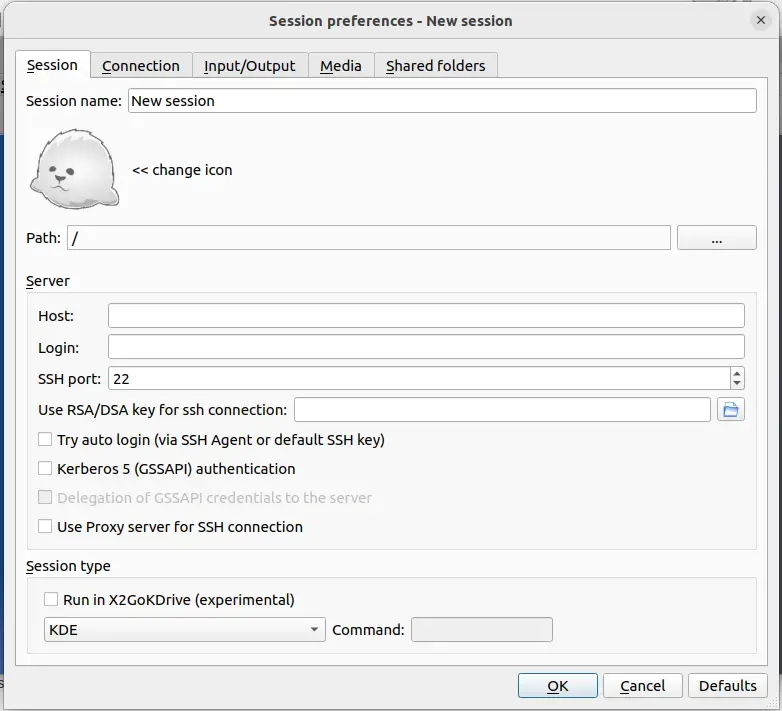Viewport: 782px width, 711px height.
Task: Restore settings with the Defaults button
Action: pyautogui.click(x=728, y=686)
